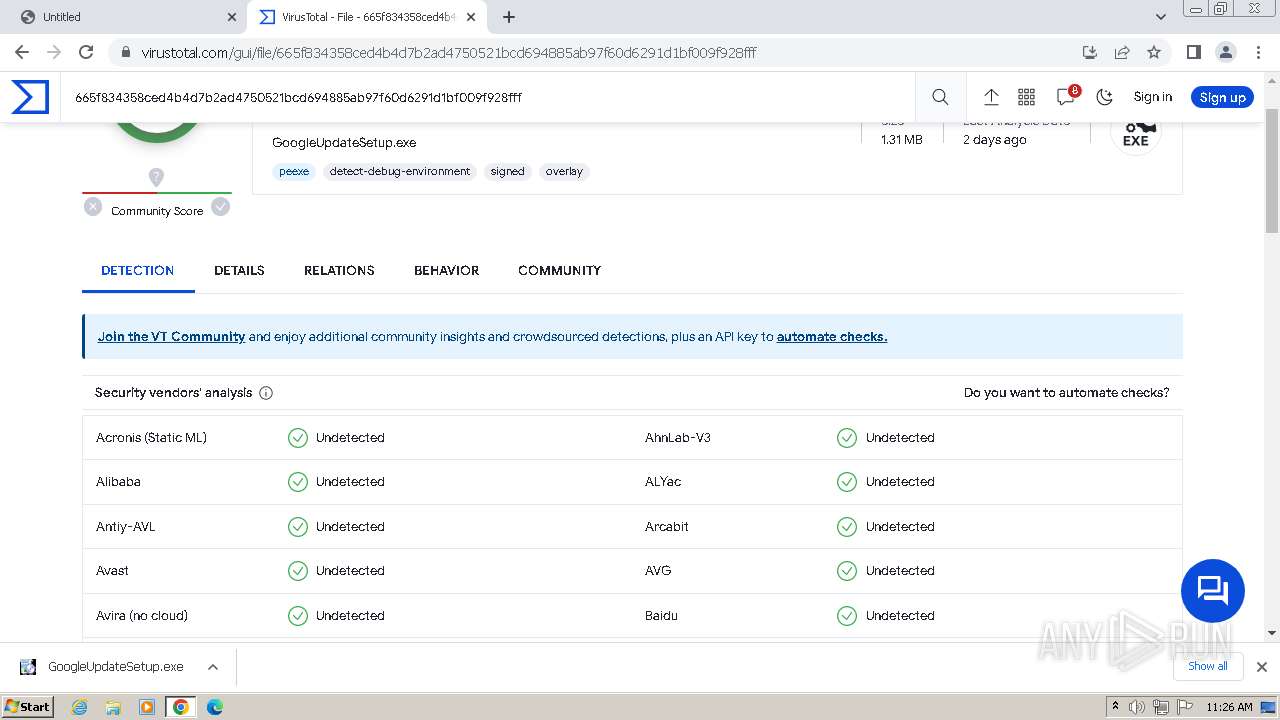
Task: Click the taskbar clock showing 11:26 AM
Action: pyautogui.click(x=1229, y=707)
